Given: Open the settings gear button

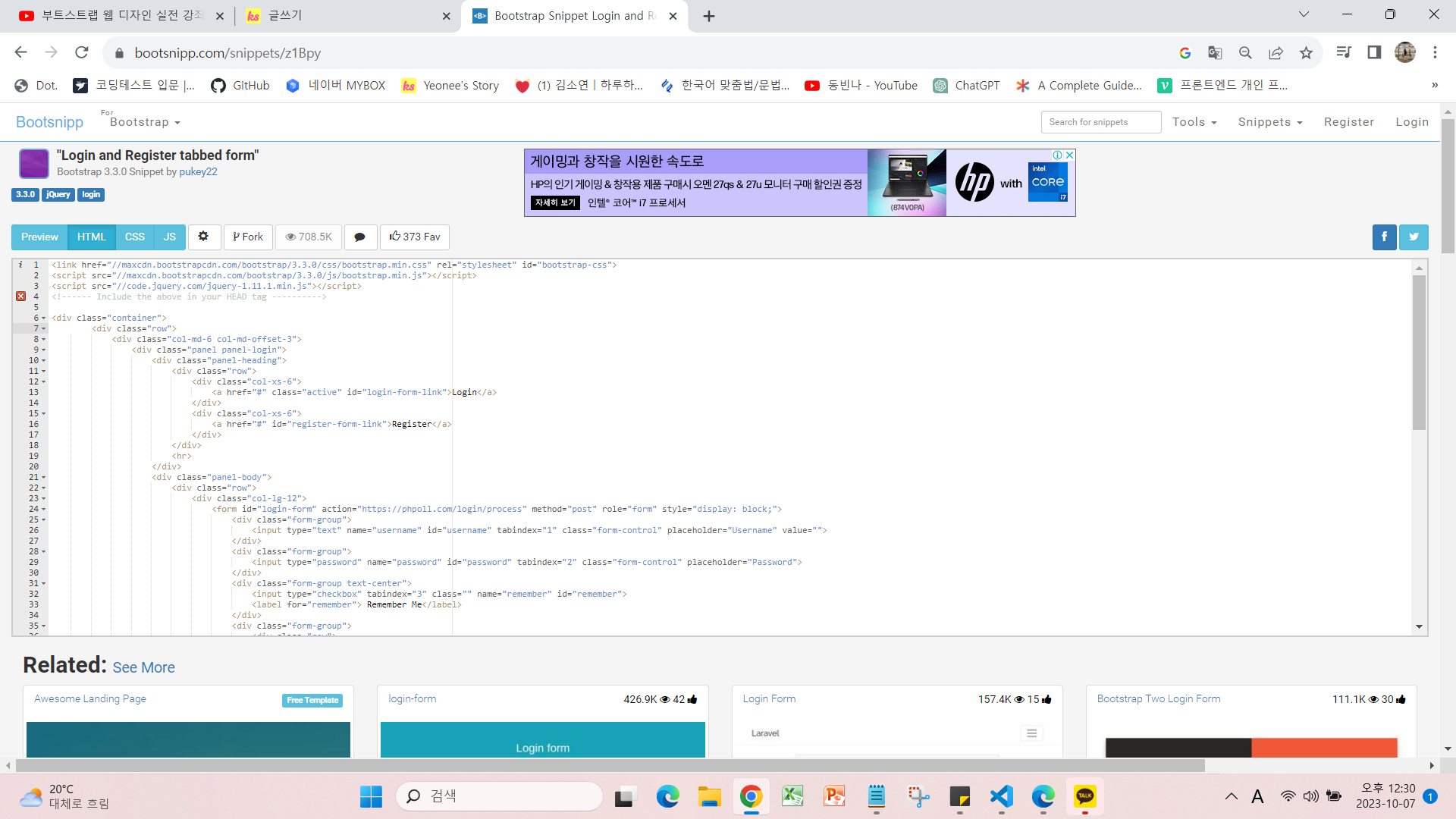Looking at the screenshot, I should pyautogui.click(x=203, y=237).
